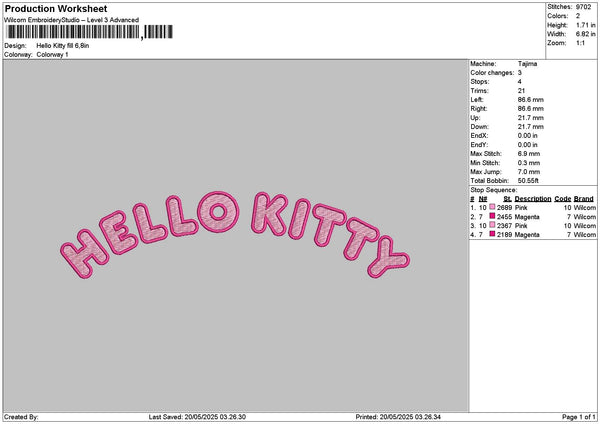Image resolution: width=600 pixels, height=424 pixels.
Task: Click stitch count 2455 in stop row 2
Action: [504, 217]
